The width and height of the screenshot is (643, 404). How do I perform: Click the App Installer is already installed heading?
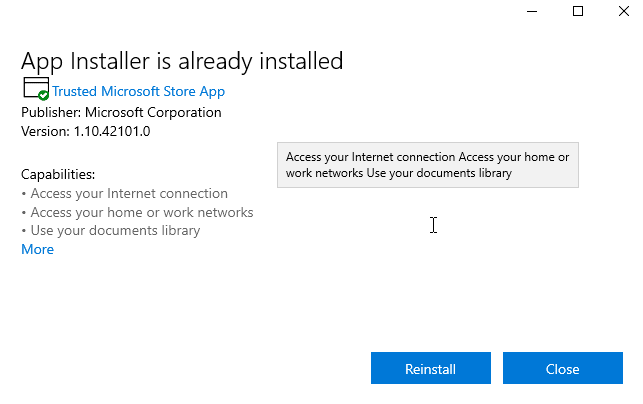click(x=182, y=61)
